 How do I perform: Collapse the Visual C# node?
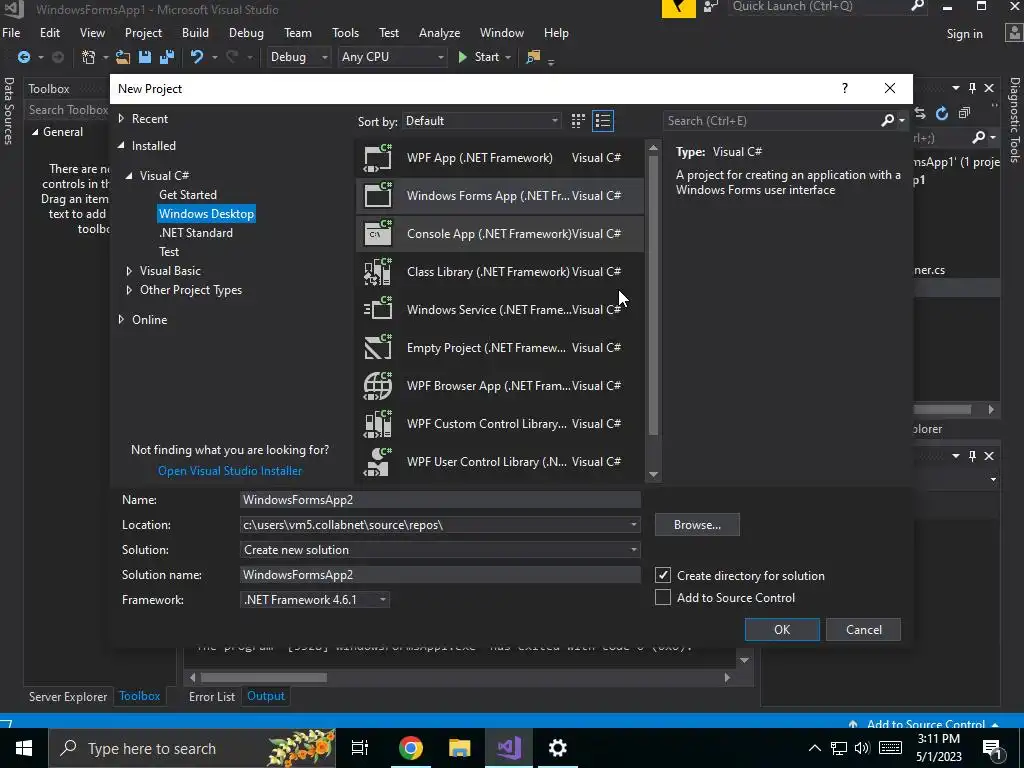tap(129, 176)
